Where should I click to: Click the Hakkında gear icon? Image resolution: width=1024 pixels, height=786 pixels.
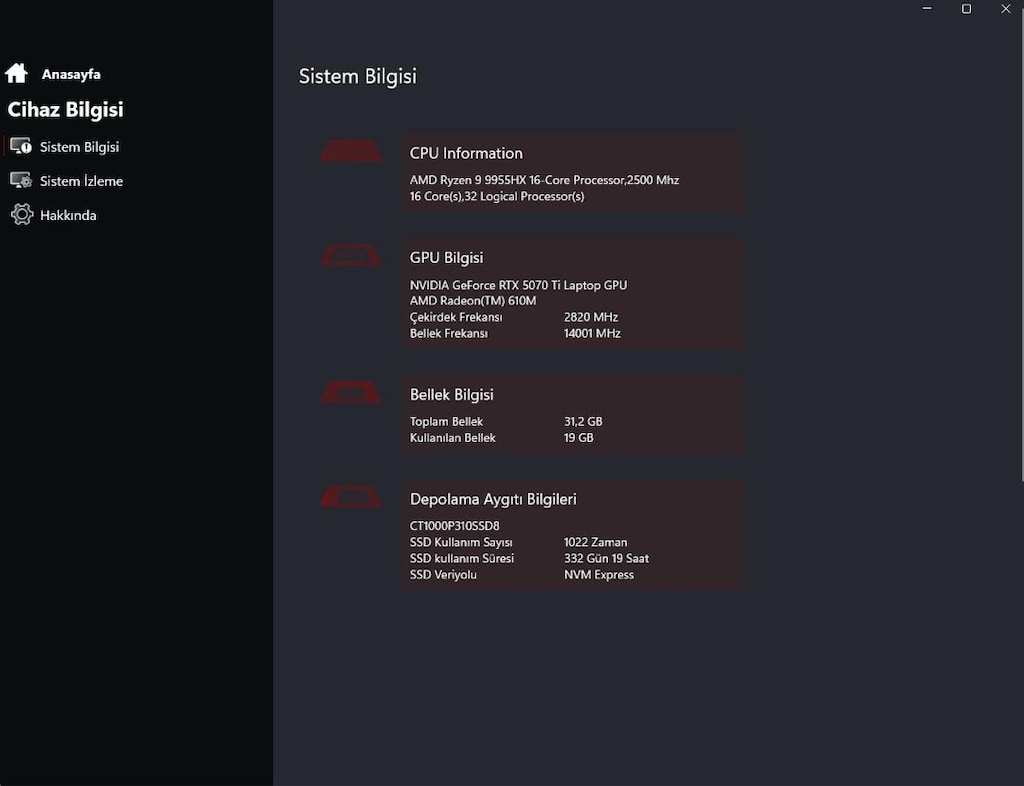pos(22,214)
